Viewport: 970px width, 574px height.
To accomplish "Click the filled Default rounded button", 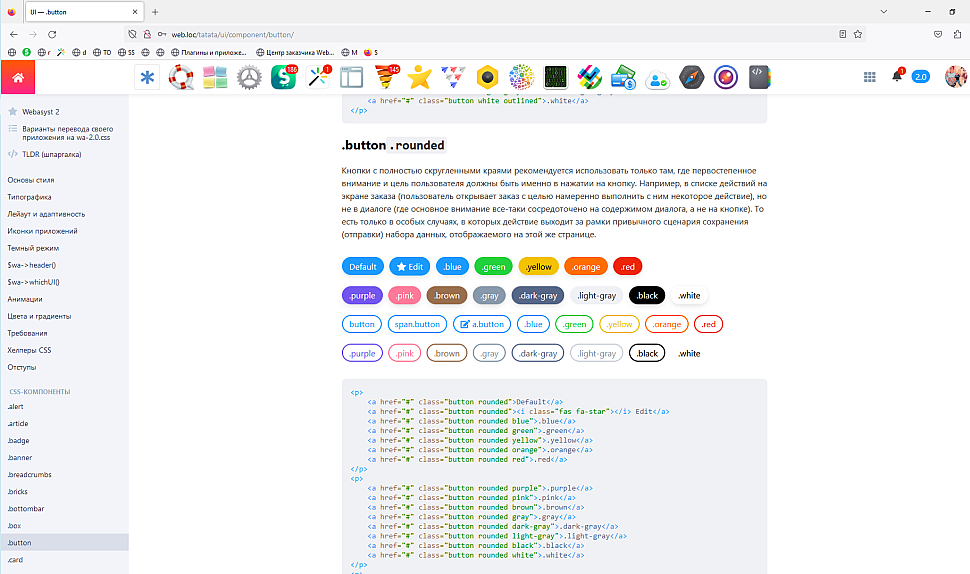I will point(363,266).
